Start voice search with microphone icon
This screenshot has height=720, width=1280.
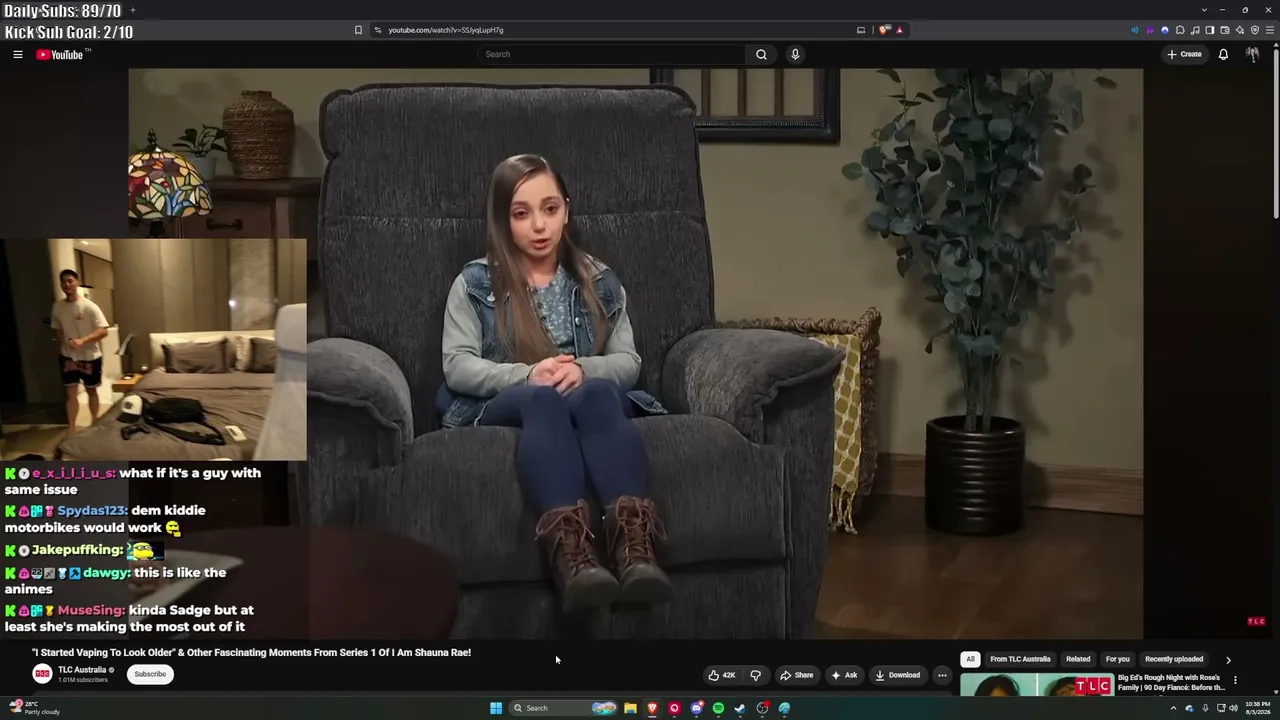795,54
